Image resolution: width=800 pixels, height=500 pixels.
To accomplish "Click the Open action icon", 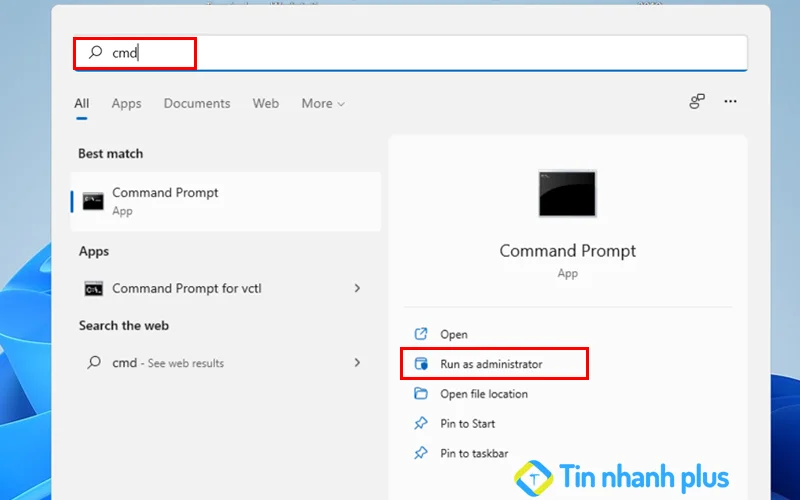I will [x=421, y=334].
